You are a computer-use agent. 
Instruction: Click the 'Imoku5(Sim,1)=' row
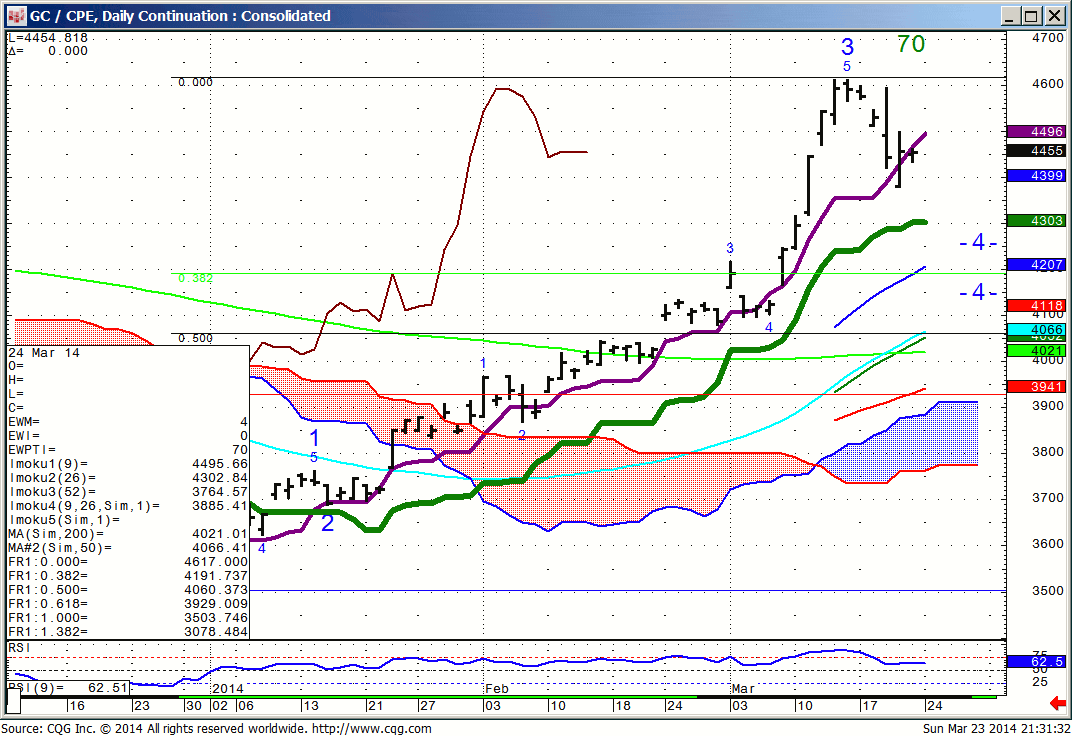128,520
